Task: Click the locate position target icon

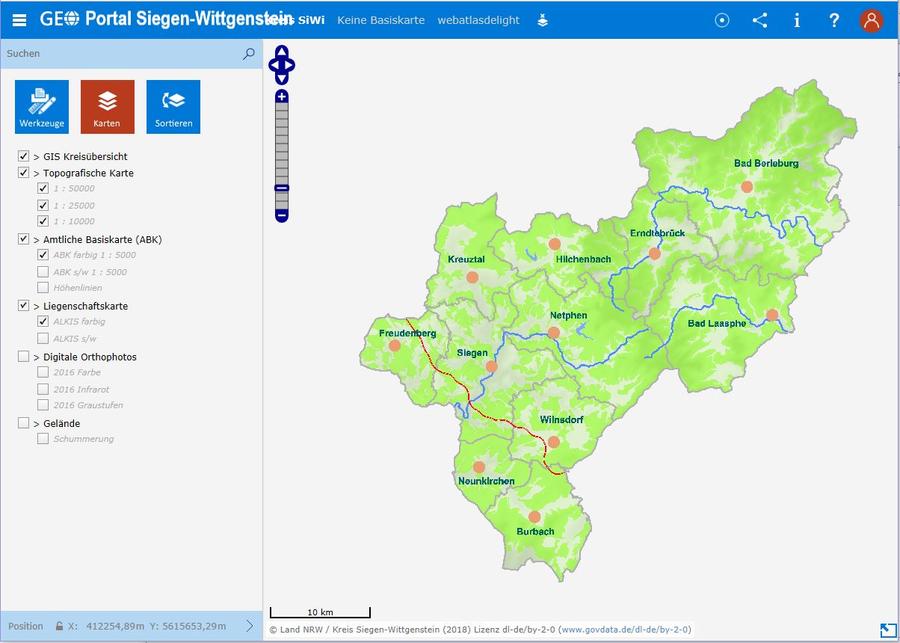Action: coord(723,20)
